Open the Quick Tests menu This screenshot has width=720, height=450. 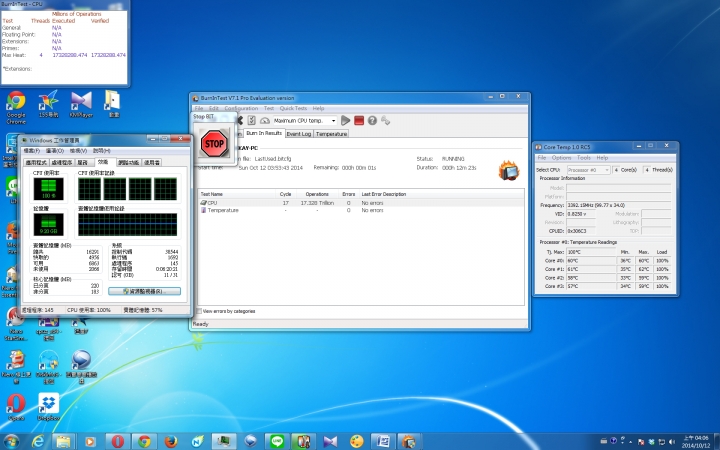click(x=293, y=108)
